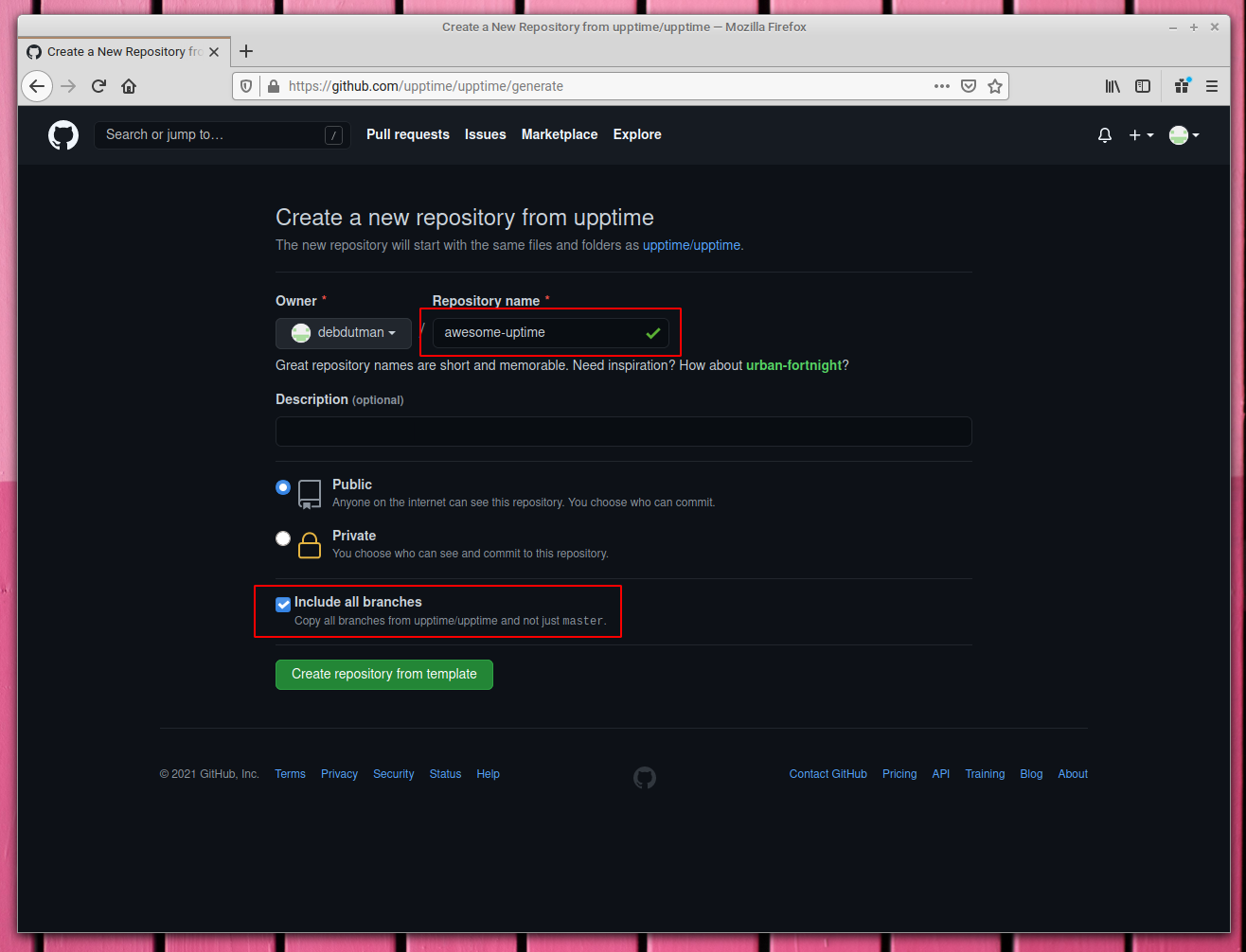Viewport: 1246px width, 952px height.
Task: Select the Private repository radio button
Action: click(282, 538)
